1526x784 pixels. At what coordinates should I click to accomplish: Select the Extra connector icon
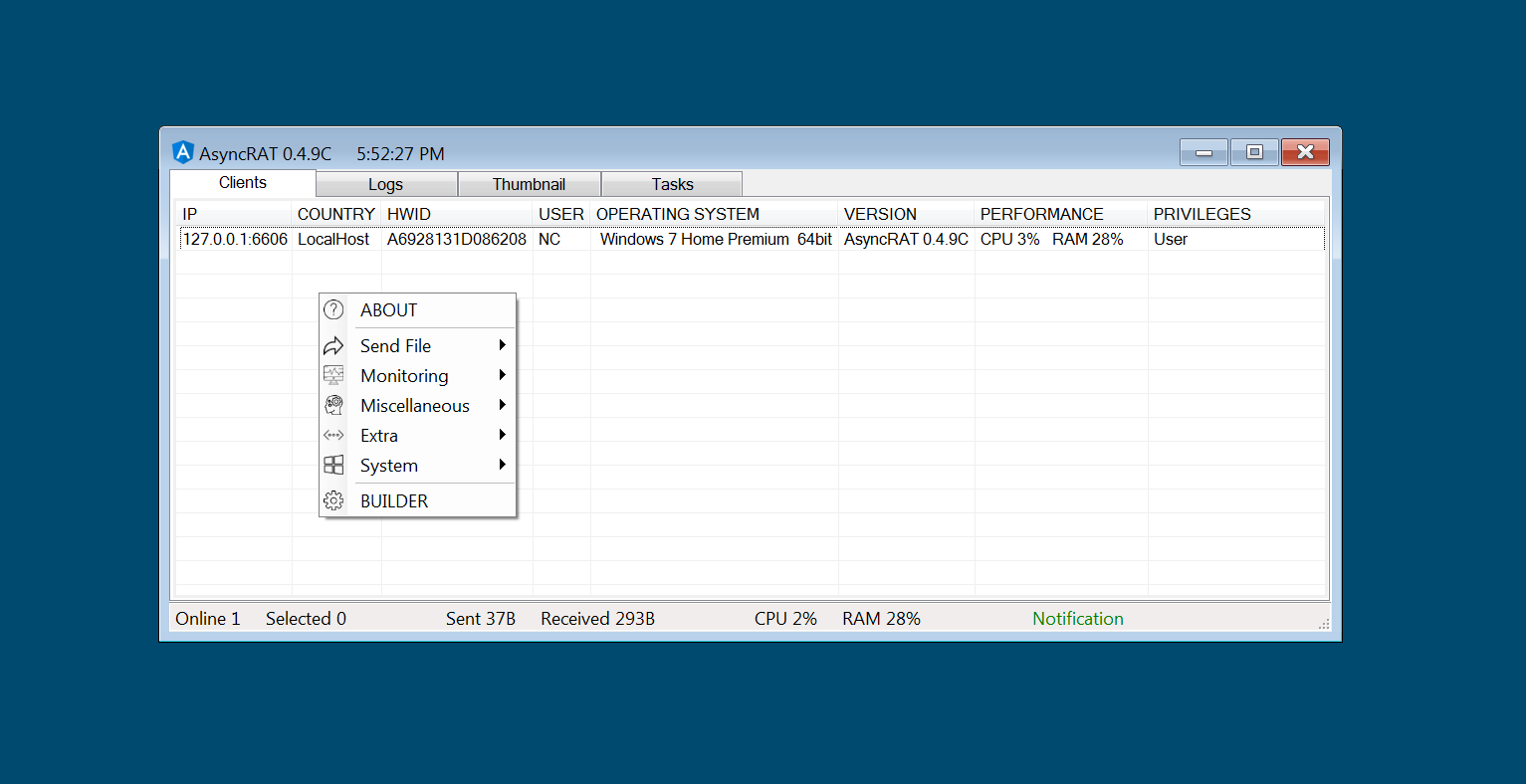pyautogui.click(x=333, y=435)
